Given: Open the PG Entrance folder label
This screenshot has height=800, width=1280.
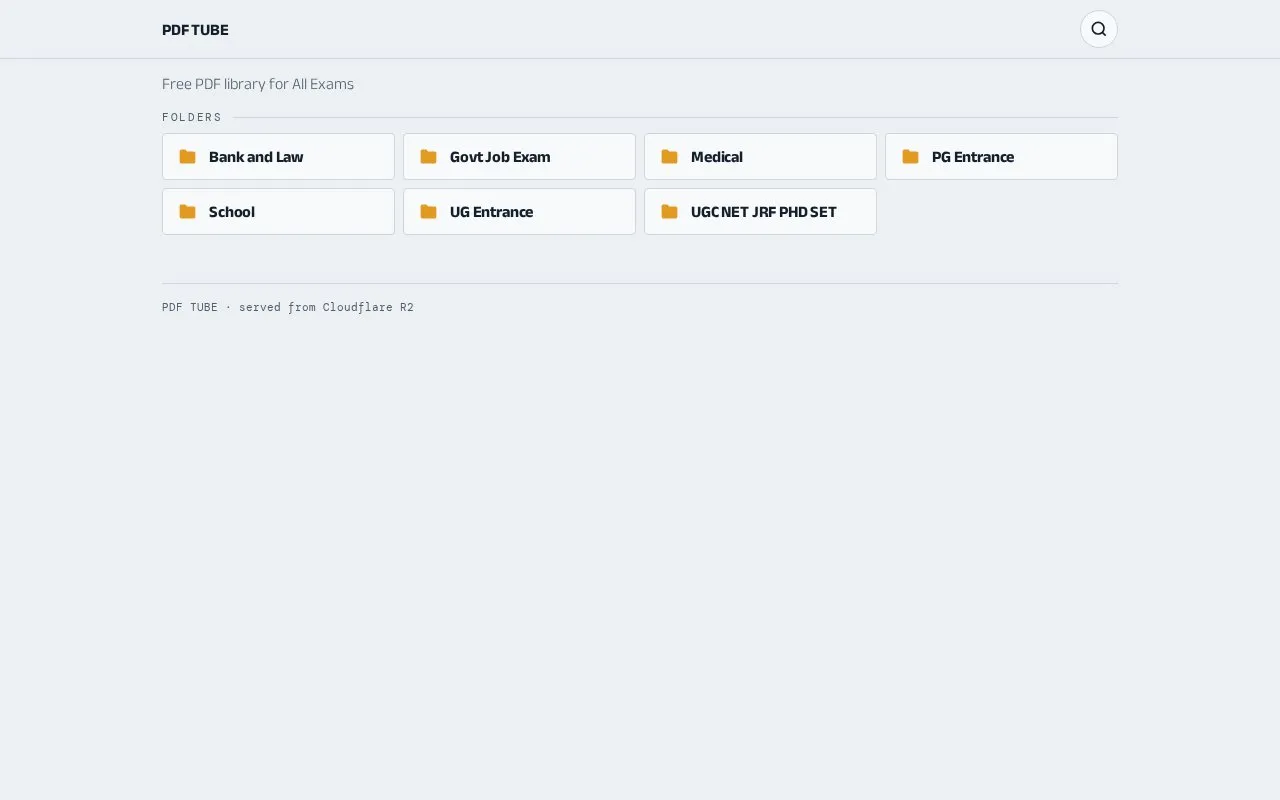Looking at the screenshot, I should pyautogui.click(x=973, y=157).
